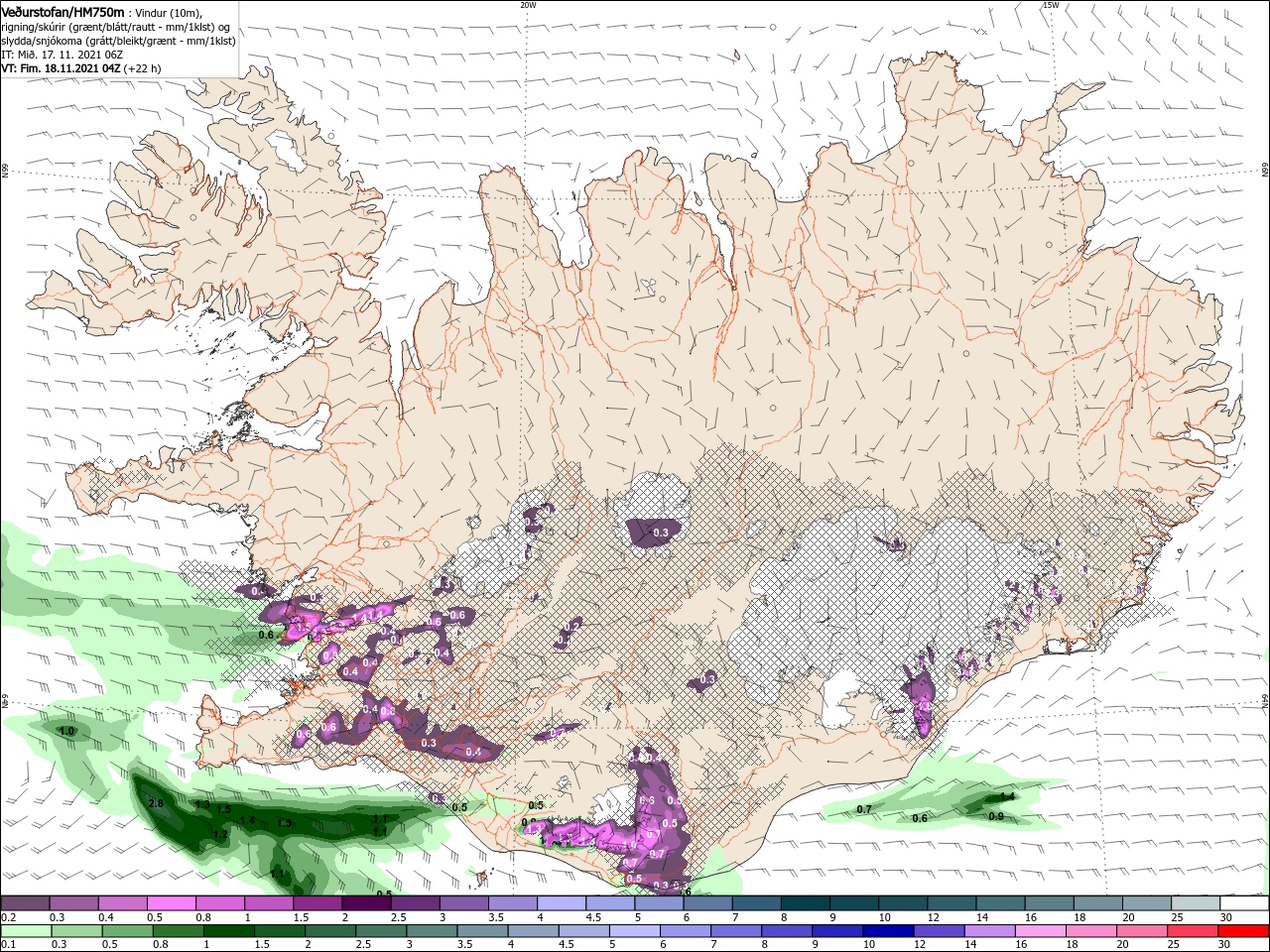
Task: Click the 0.9 rain value off the southeast coast
Action: click(996, 817)
